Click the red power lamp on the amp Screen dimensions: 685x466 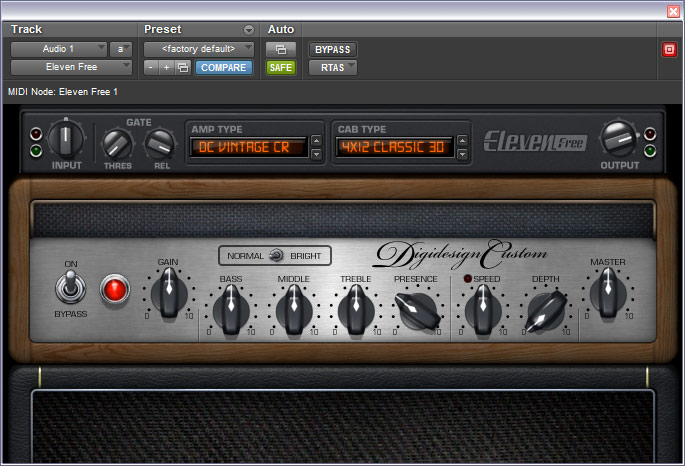pos(114,289)
